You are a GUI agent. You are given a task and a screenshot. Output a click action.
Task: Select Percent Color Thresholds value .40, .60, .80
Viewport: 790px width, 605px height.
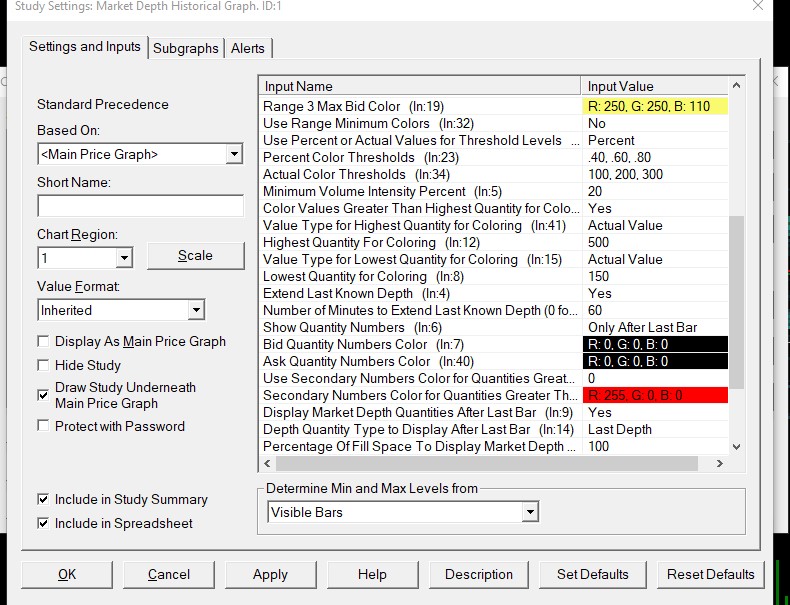[655, 158]
